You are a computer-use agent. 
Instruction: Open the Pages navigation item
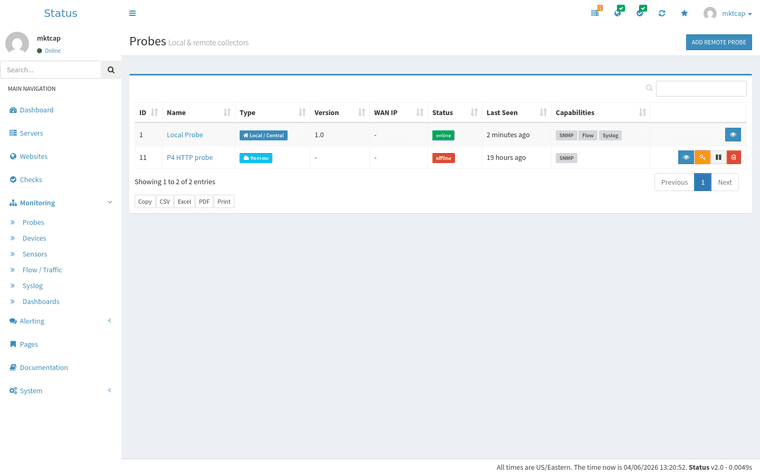(29, 344)
